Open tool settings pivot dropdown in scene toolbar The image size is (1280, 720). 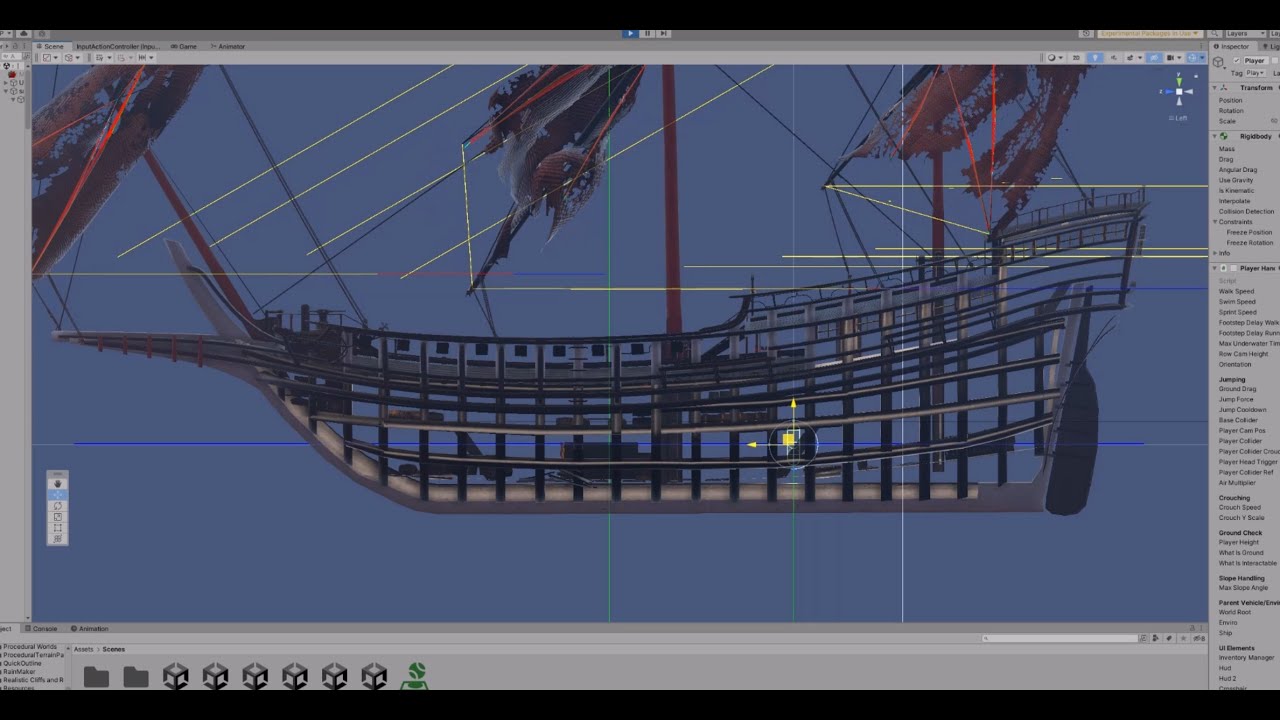click(51, 57)
